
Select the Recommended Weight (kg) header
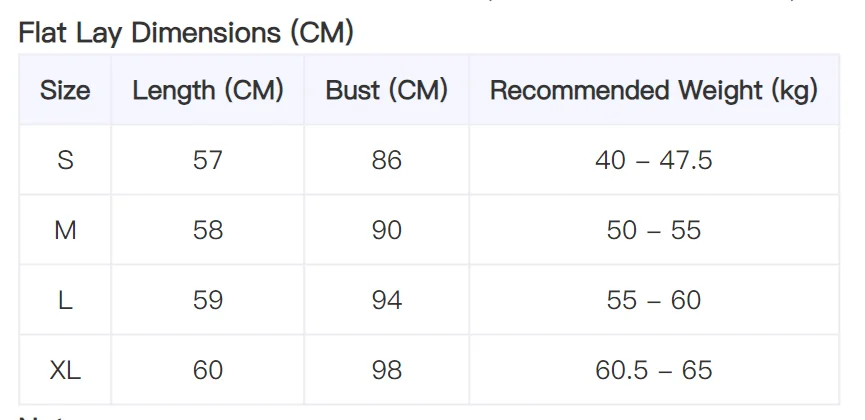(x=654, y=90)
